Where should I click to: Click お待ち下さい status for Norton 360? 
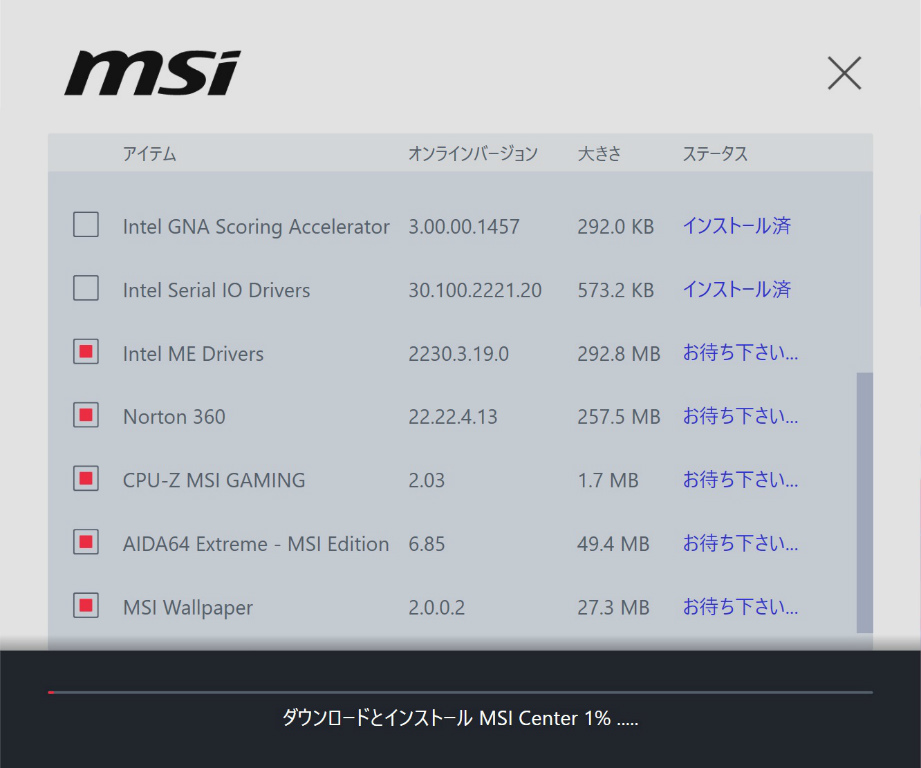(740, 416)
